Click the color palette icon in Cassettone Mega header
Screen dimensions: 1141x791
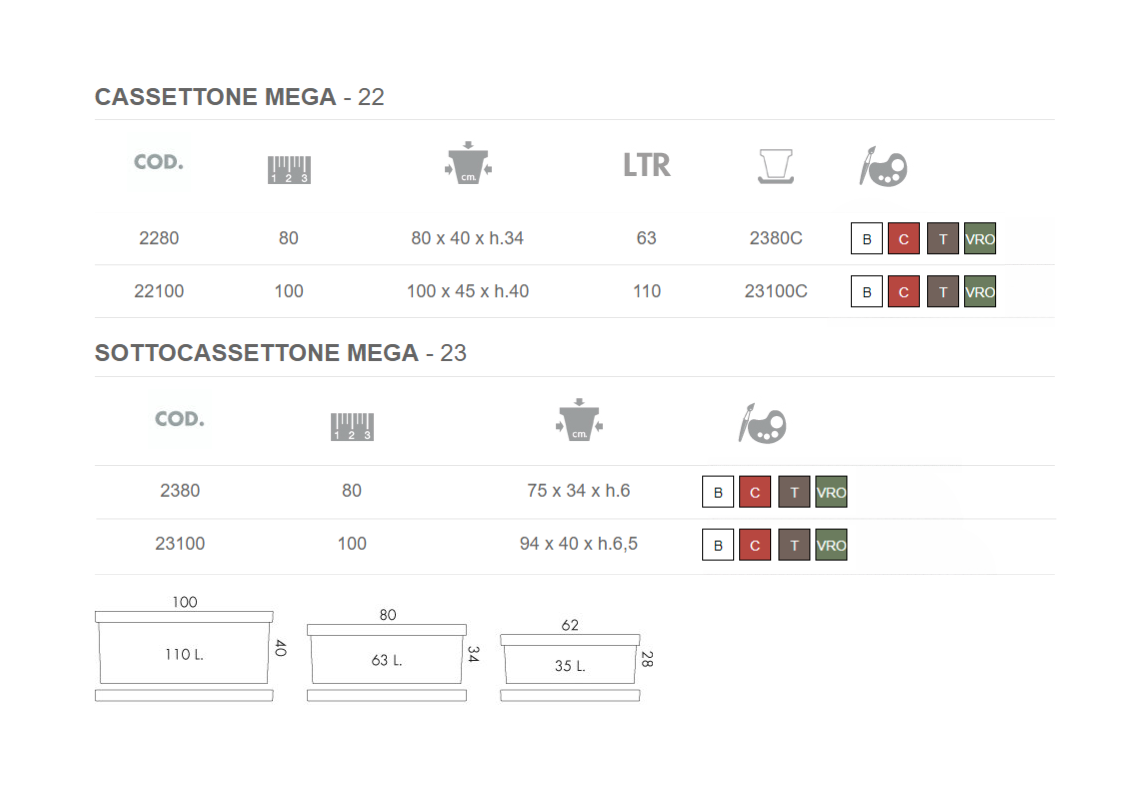883,167
